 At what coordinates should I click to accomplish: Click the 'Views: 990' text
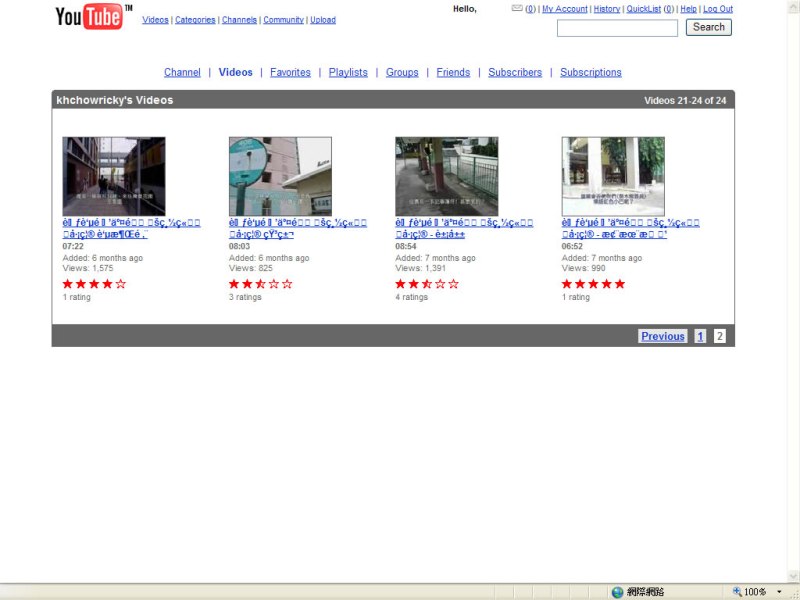(583, 268)
